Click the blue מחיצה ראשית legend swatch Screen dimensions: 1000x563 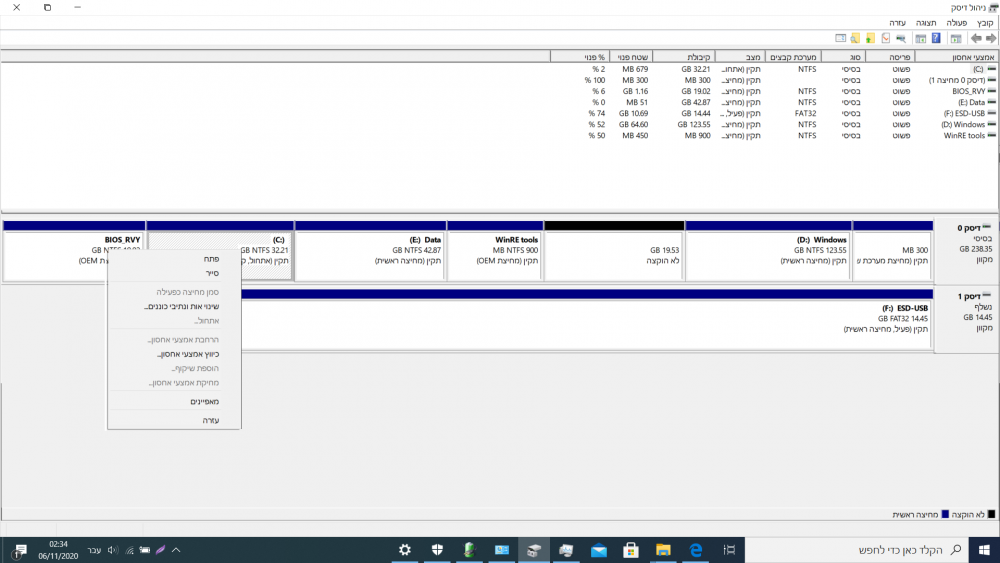[x=945, y=515]
